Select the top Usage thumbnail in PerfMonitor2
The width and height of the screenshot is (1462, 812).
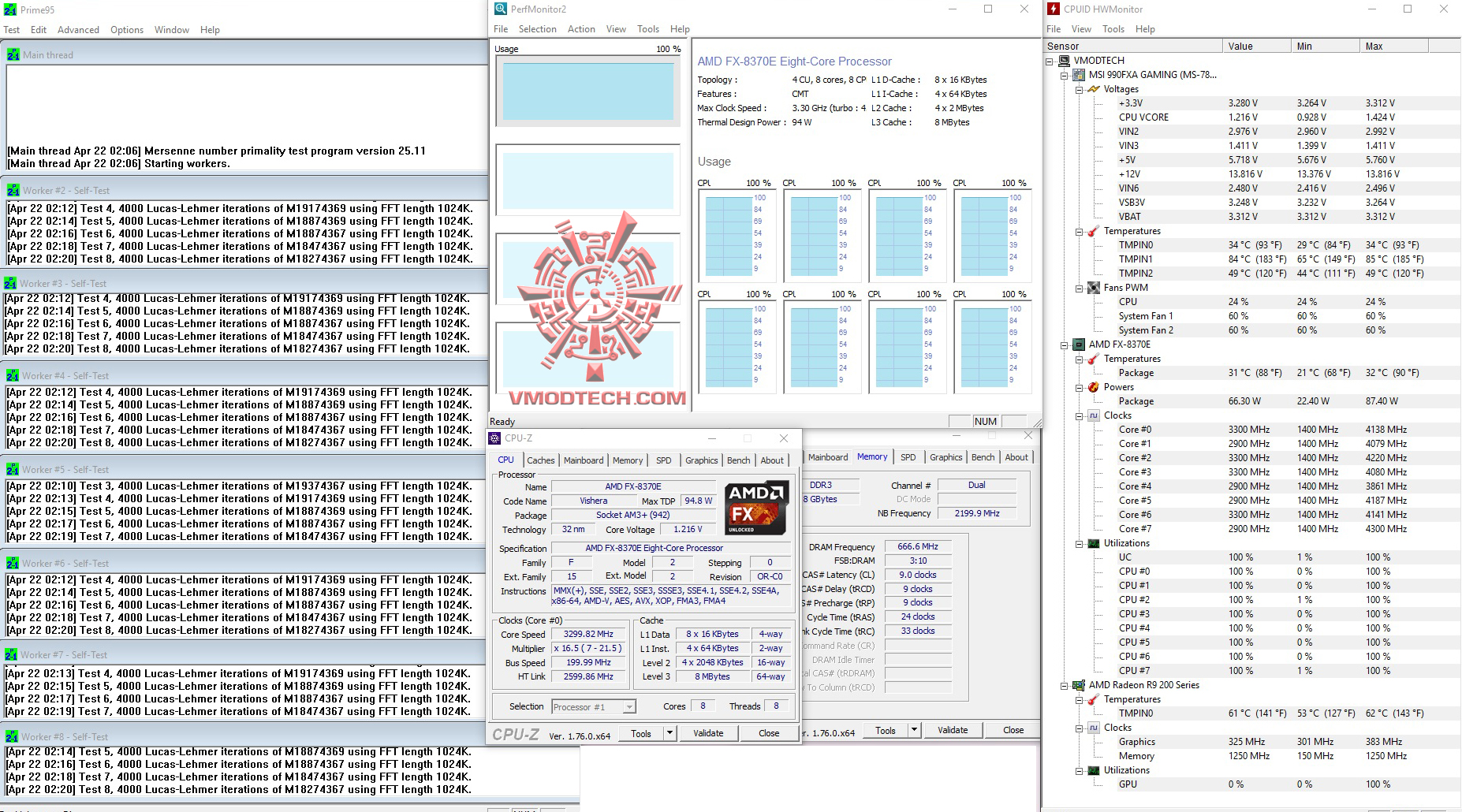pos(587,91)
